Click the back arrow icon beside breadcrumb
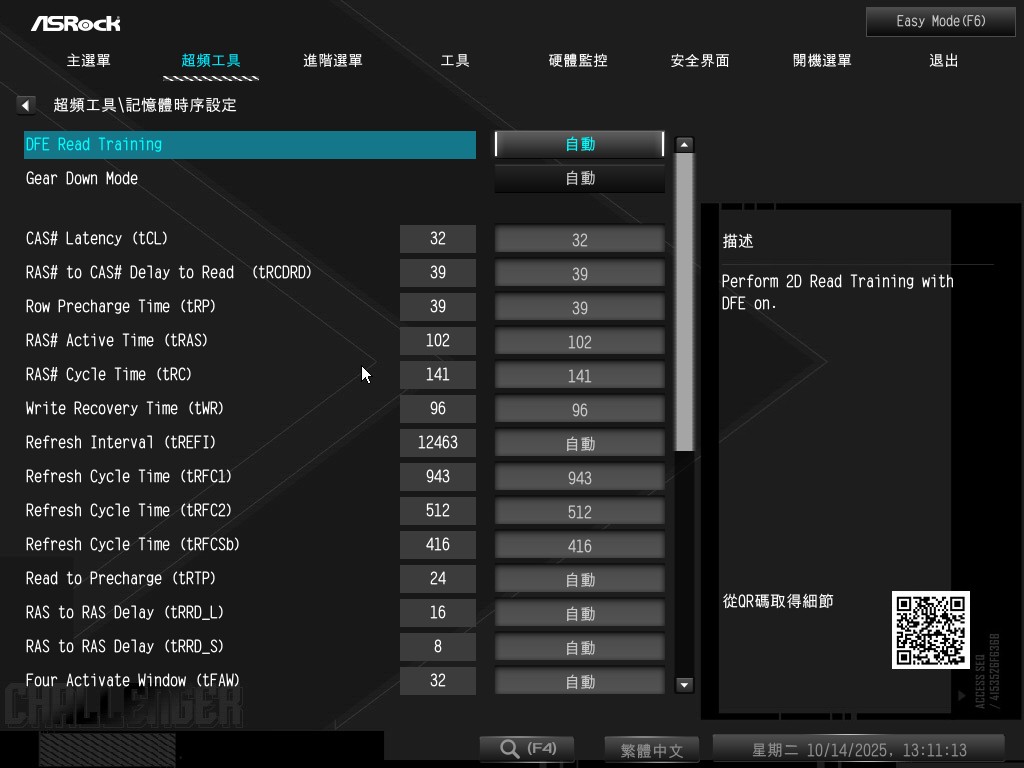1024x768 pixels. click(26, 105)
